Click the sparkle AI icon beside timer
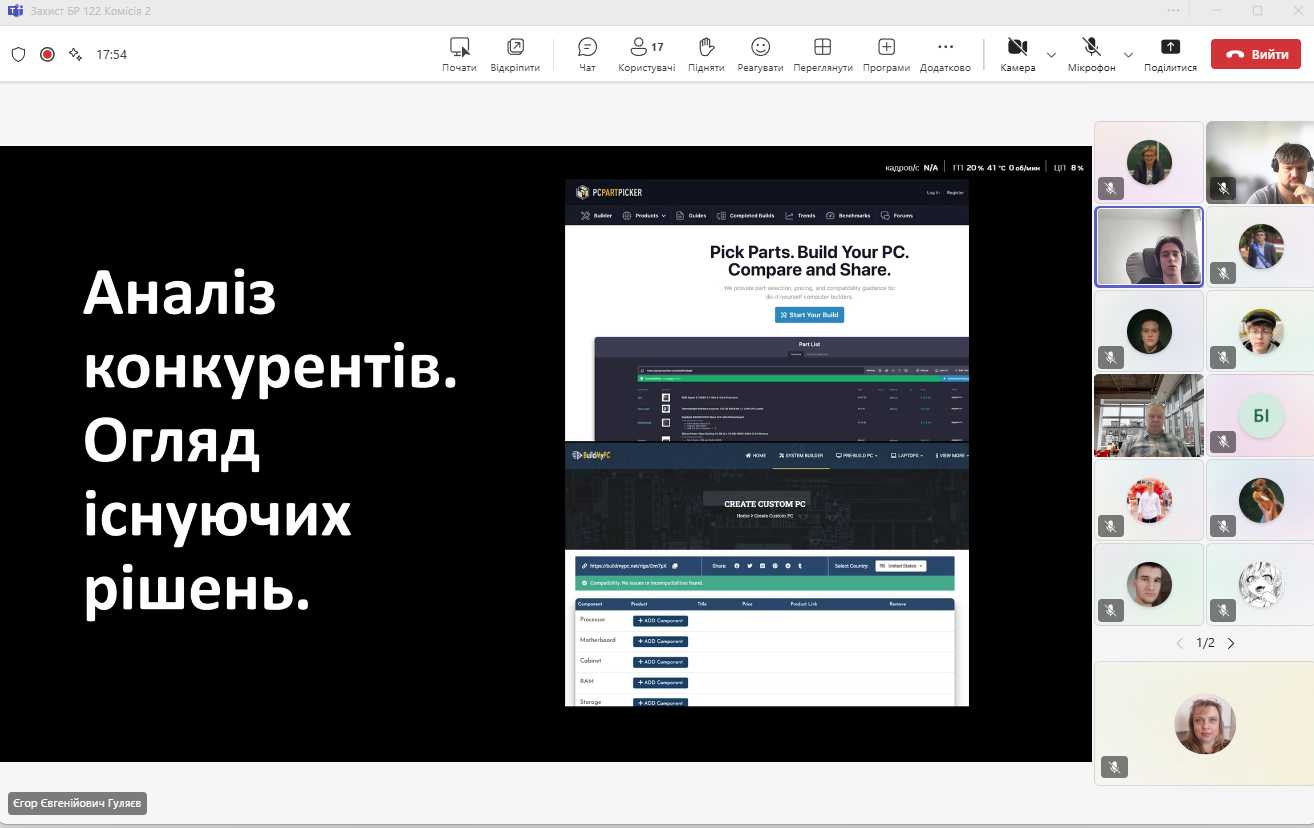 point(75,54)
